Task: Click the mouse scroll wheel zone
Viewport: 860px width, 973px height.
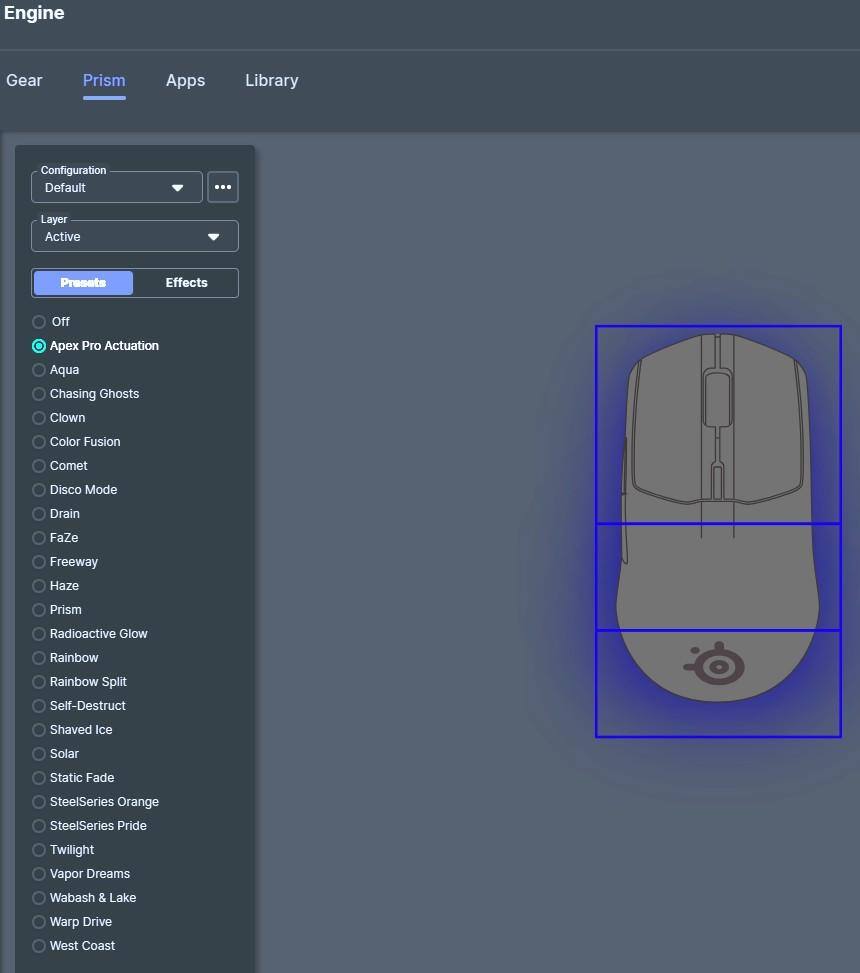Action: pyautogui.click(x=717, y=397)
